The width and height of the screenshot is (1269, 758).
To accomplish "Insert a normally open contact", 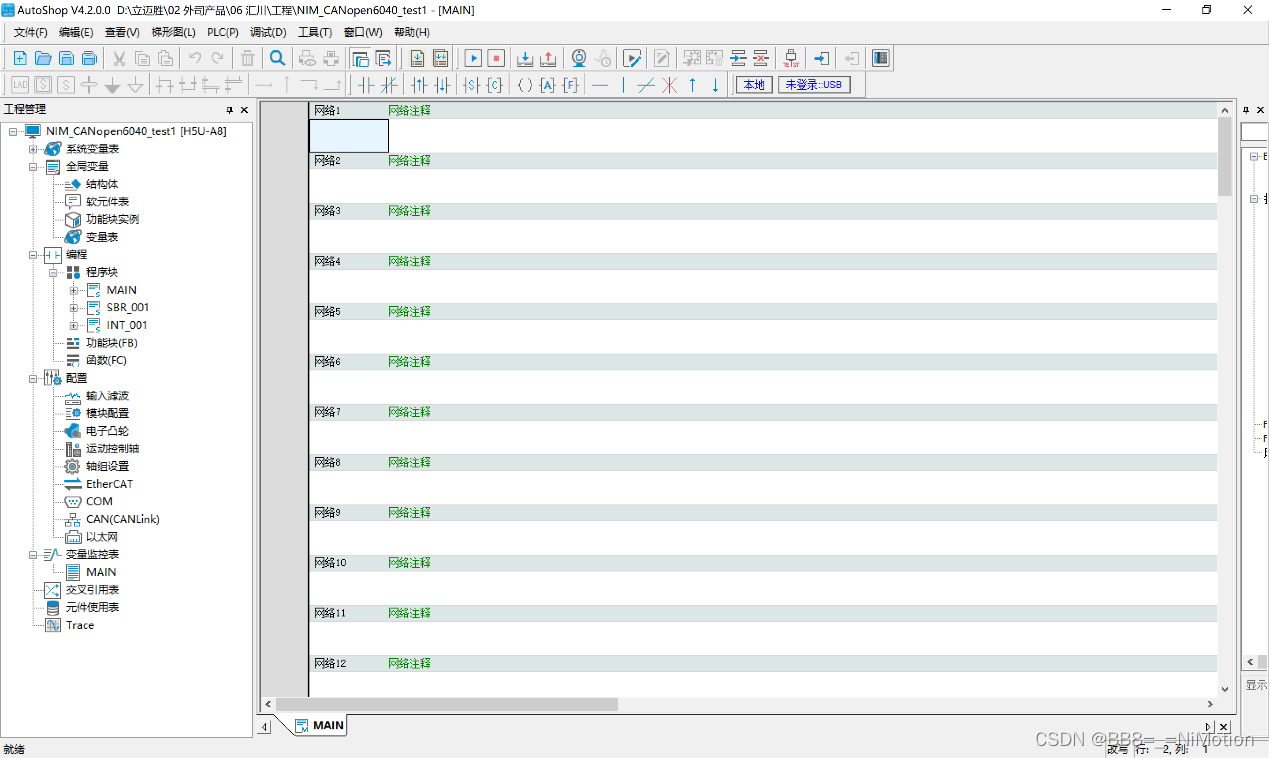I will 366,85.
